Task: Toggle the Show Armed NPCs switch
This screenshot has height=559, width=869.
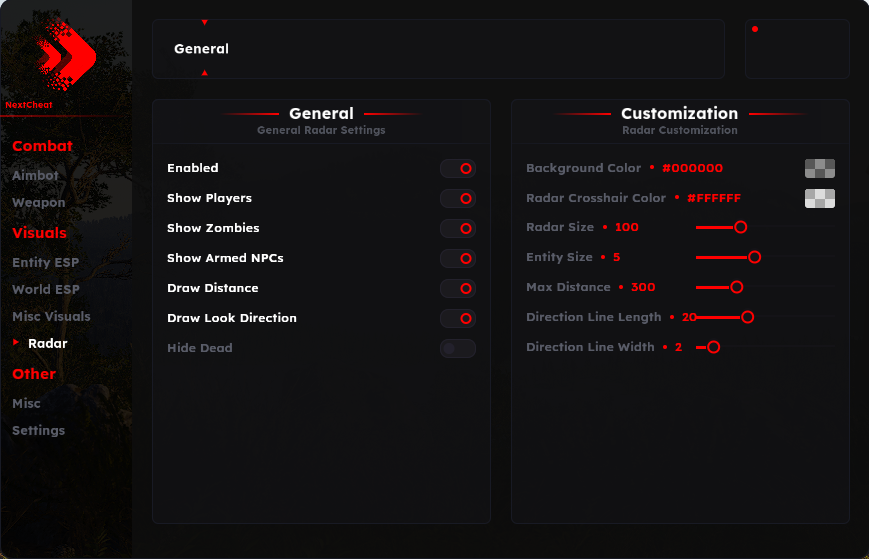Action: tap(458, 258)
